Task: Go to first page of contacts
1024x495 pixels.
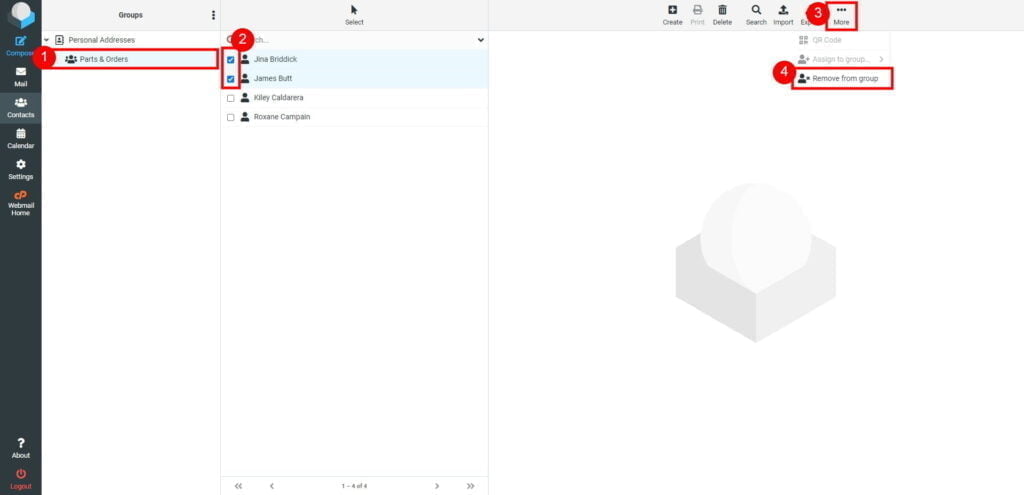Action: 238,486
